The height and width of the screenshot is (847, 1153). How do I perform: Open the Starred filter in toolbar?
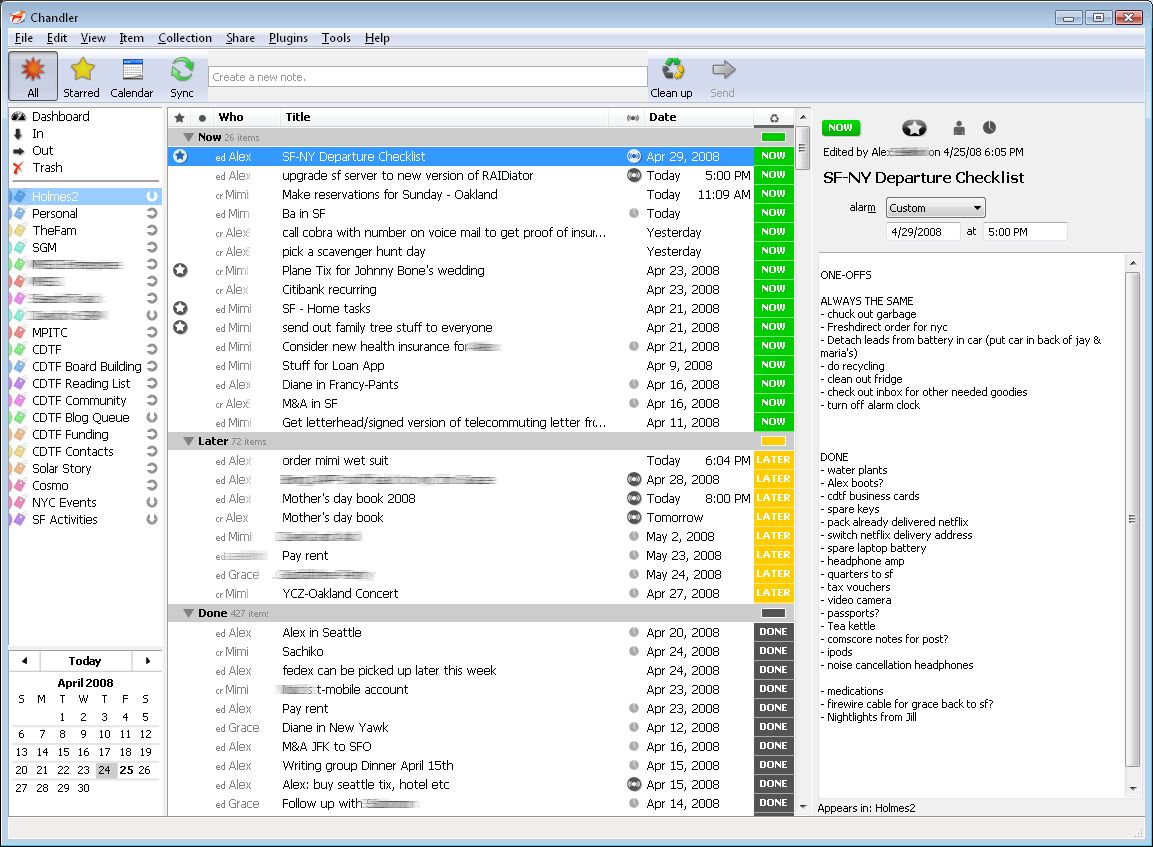[81, 75]
